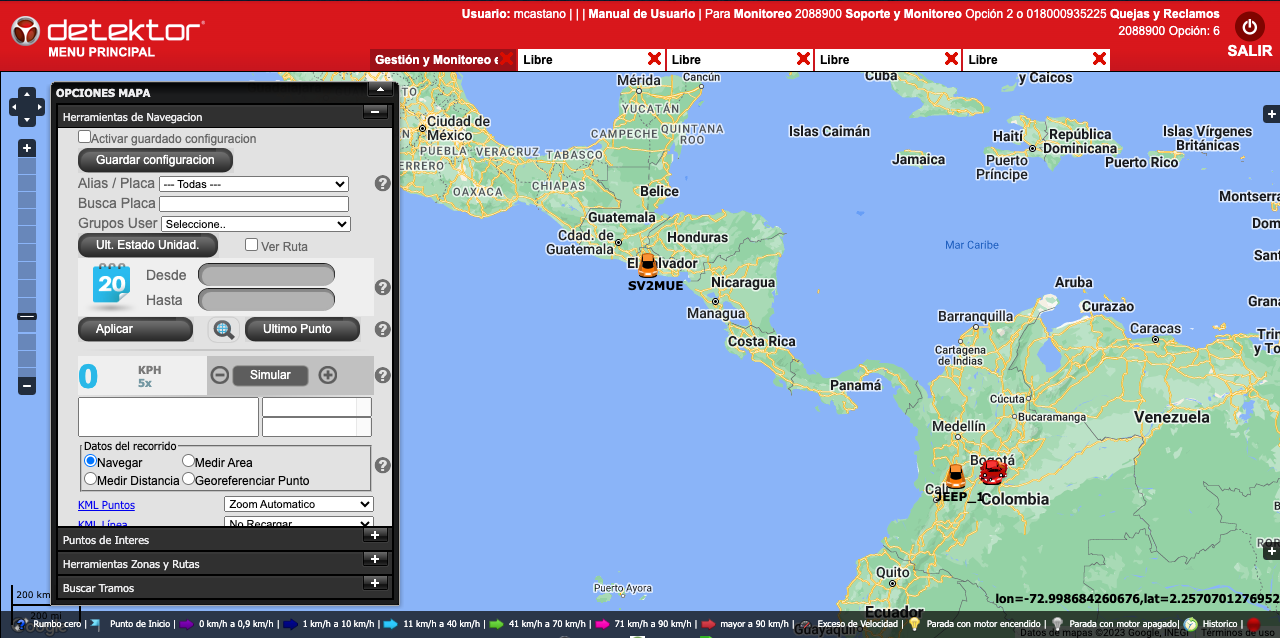Collapse Herramientas de Navegacion section
The width and height of the screenshot is (1280, 638).
tap(376, 112)
